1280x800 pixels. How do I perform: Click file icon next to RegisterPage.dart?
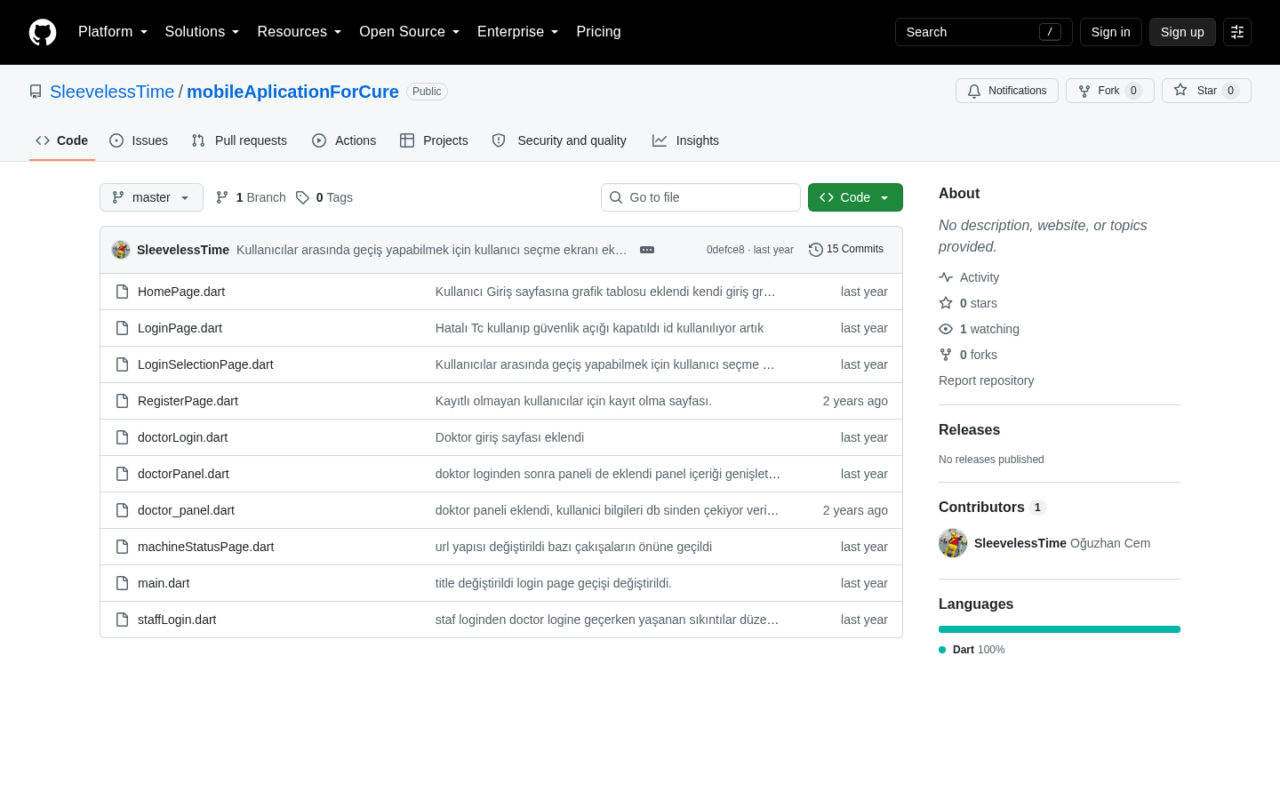tap(122, 401)
